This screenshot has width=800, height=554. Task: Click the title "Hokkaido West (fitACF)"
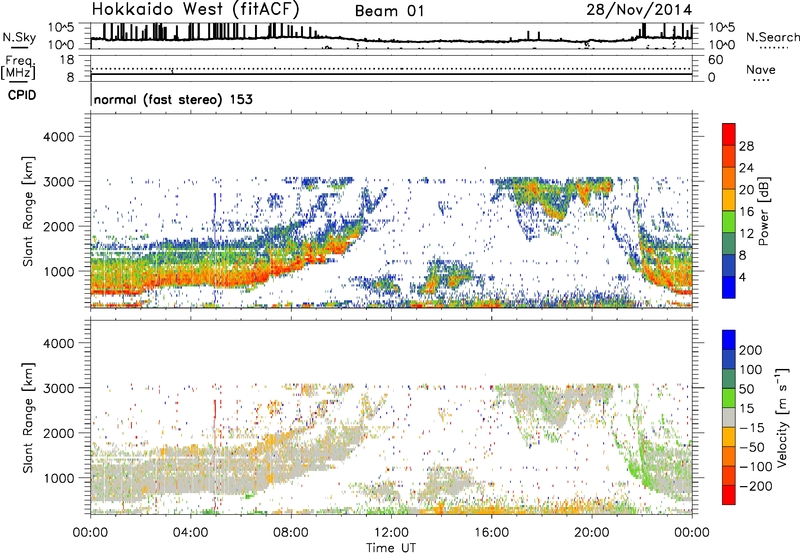[x=195, y=9]
